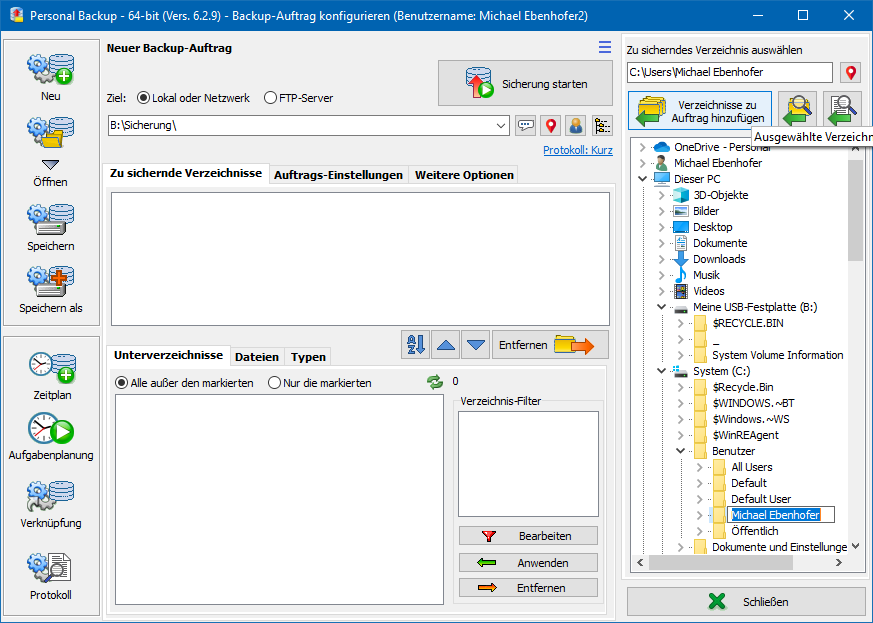Select Nur die markierten option
Image resolution: width=873 pixels, height=623 pixels.
tap(320, 383)
